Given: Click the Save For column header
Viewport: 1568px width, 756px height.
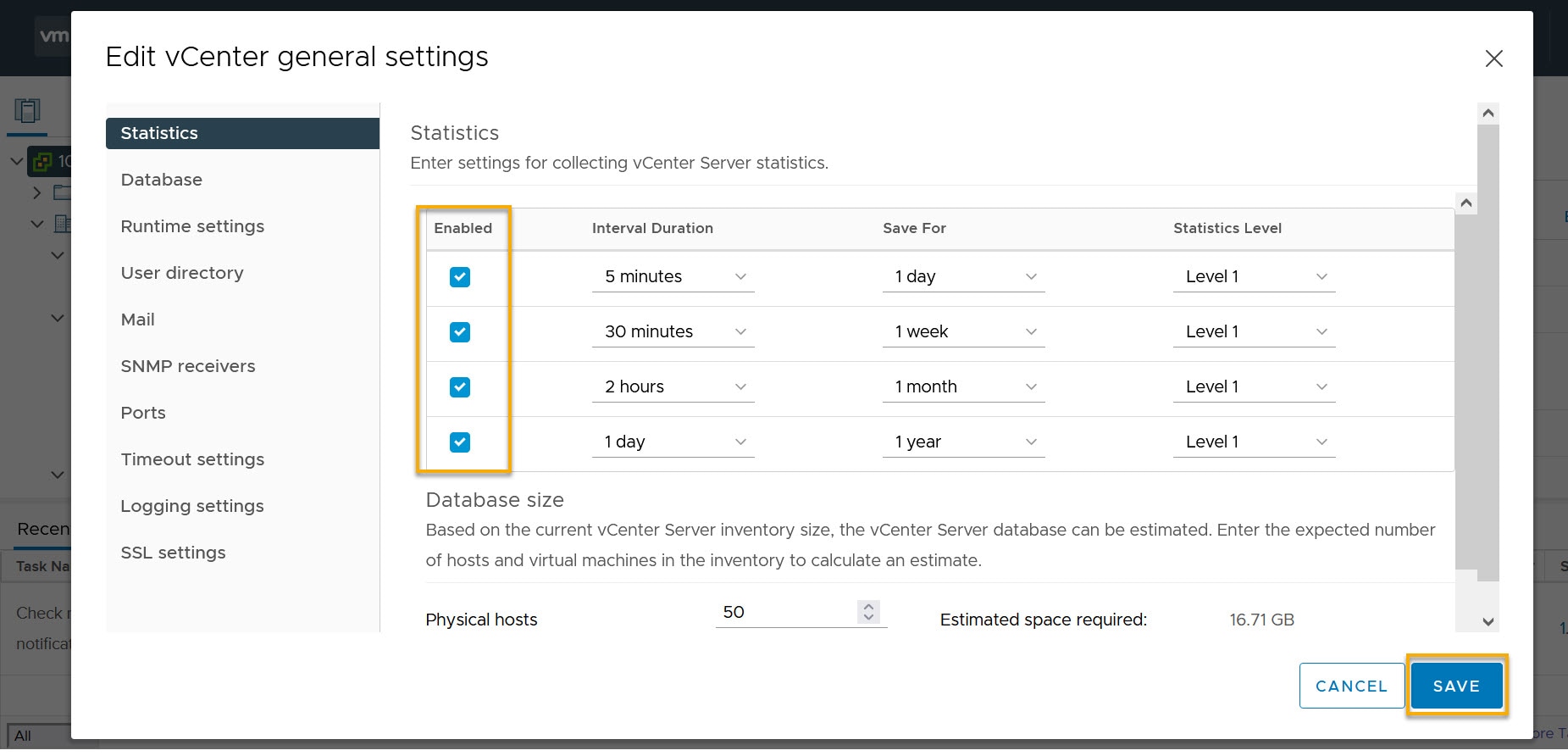Looking at the screenshot, I should pos(914,228).
